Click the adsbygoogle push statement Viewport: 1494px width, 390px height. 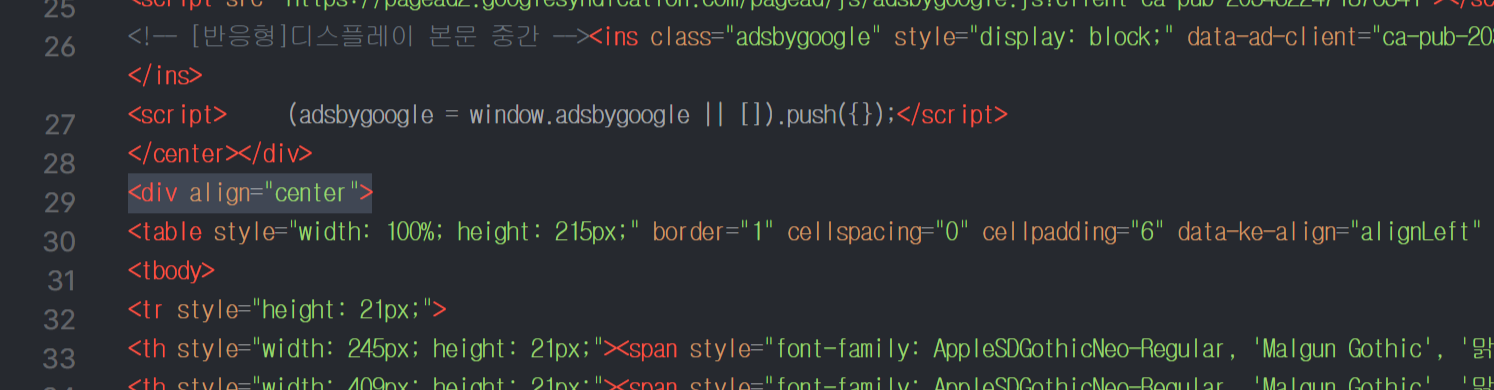click(591, 115)
